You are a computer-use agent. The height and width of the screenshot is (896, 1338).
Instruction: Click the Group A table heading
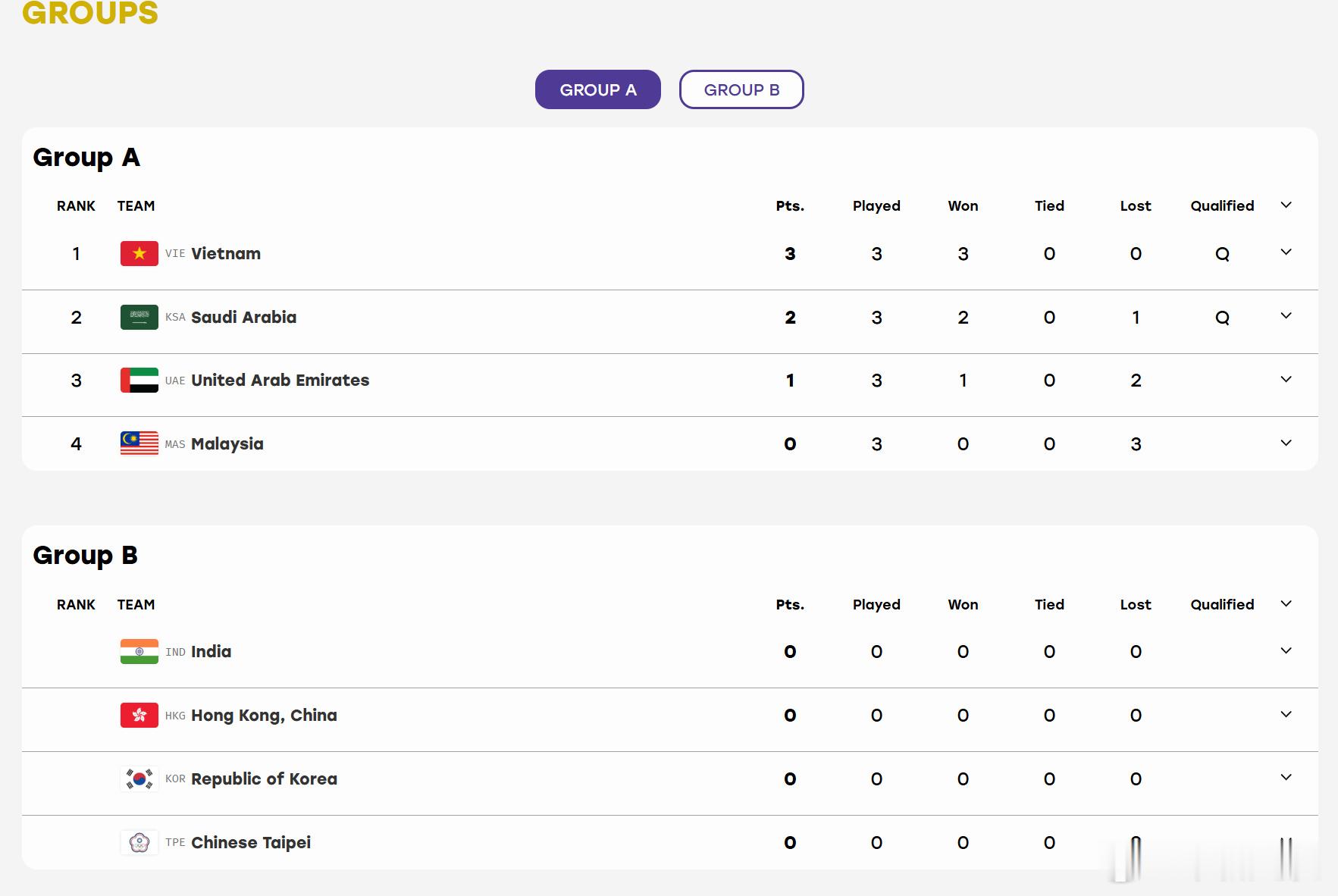click(86, 158)
